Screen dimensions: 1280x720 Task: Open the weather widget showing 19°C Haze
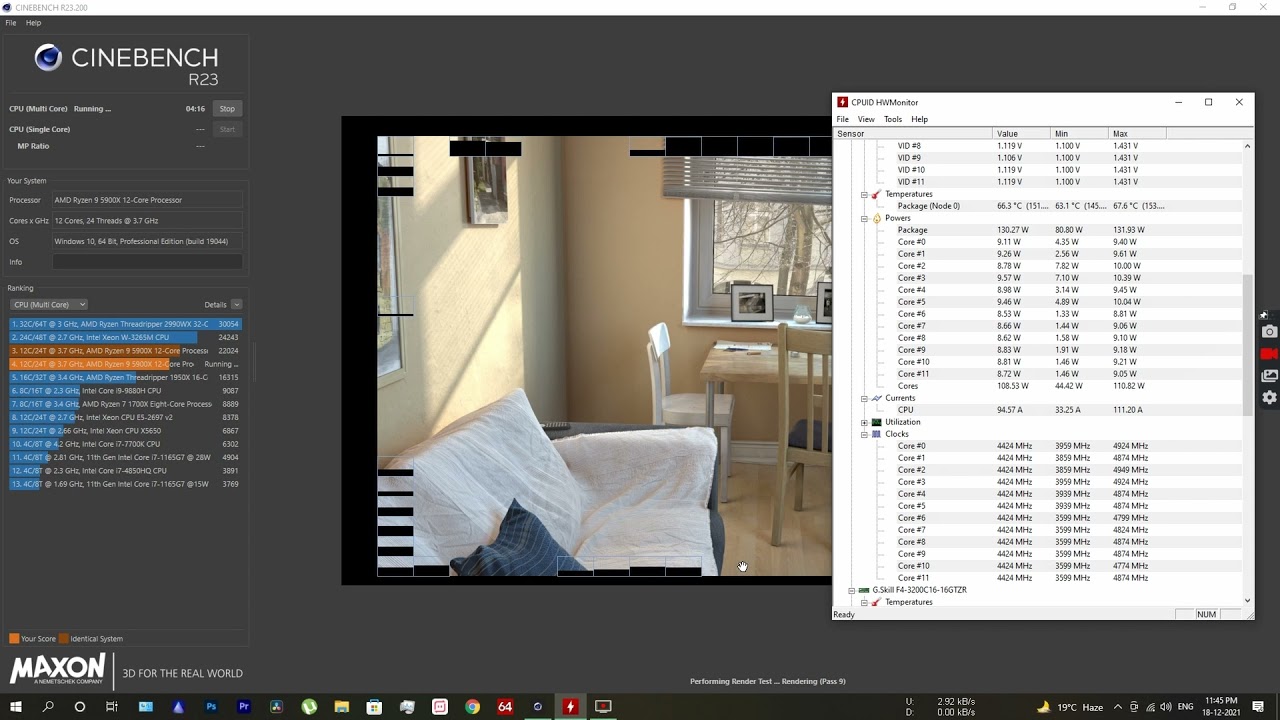1070,707
